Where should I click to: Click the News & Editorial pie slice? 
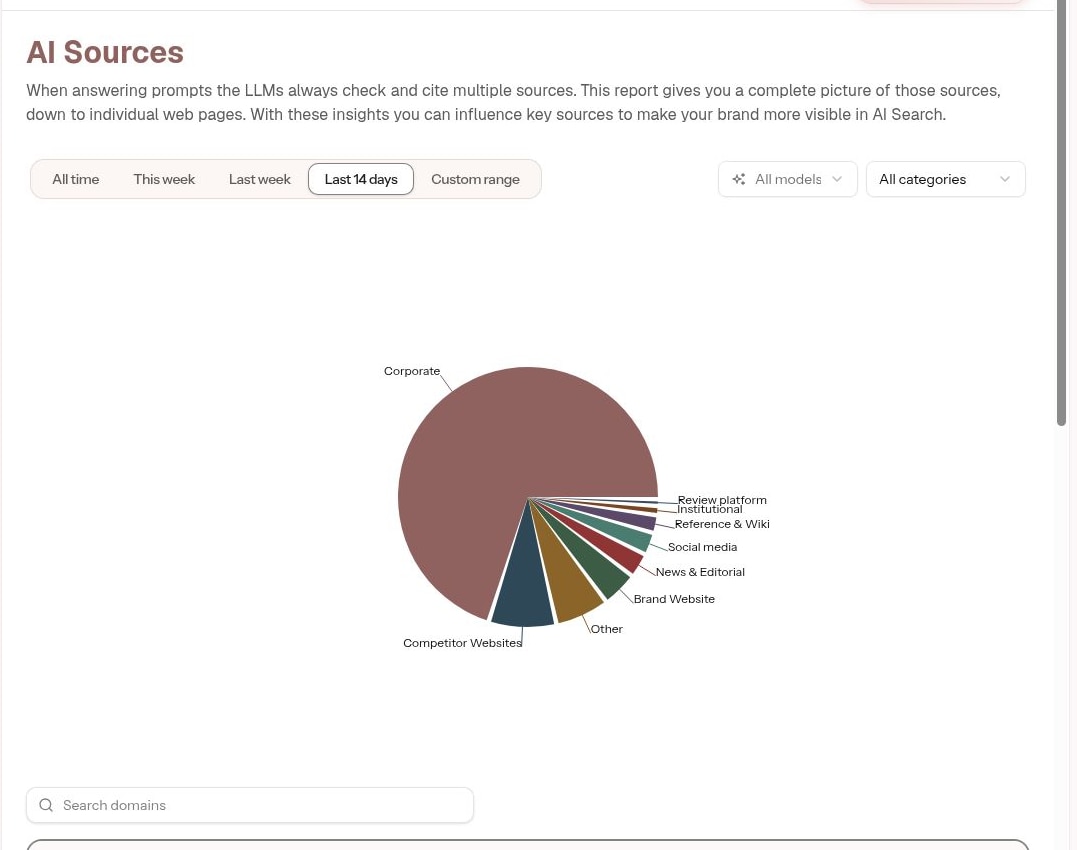[613, 548]
